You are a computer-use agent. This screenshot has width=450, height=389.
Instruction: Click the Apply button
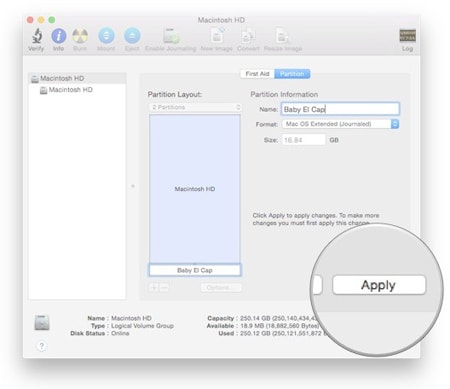[x=379, y=285]
